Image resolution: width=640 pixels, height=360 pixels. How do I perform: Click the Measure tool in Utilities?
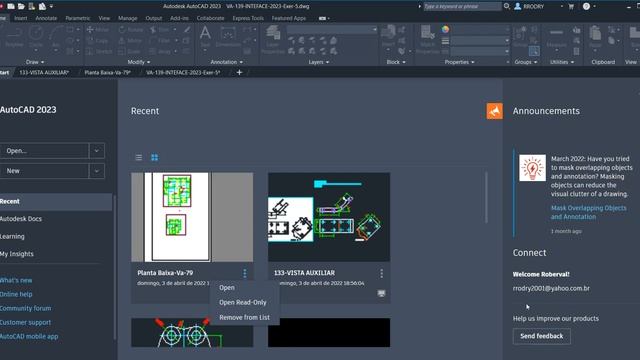coord(556,37)
